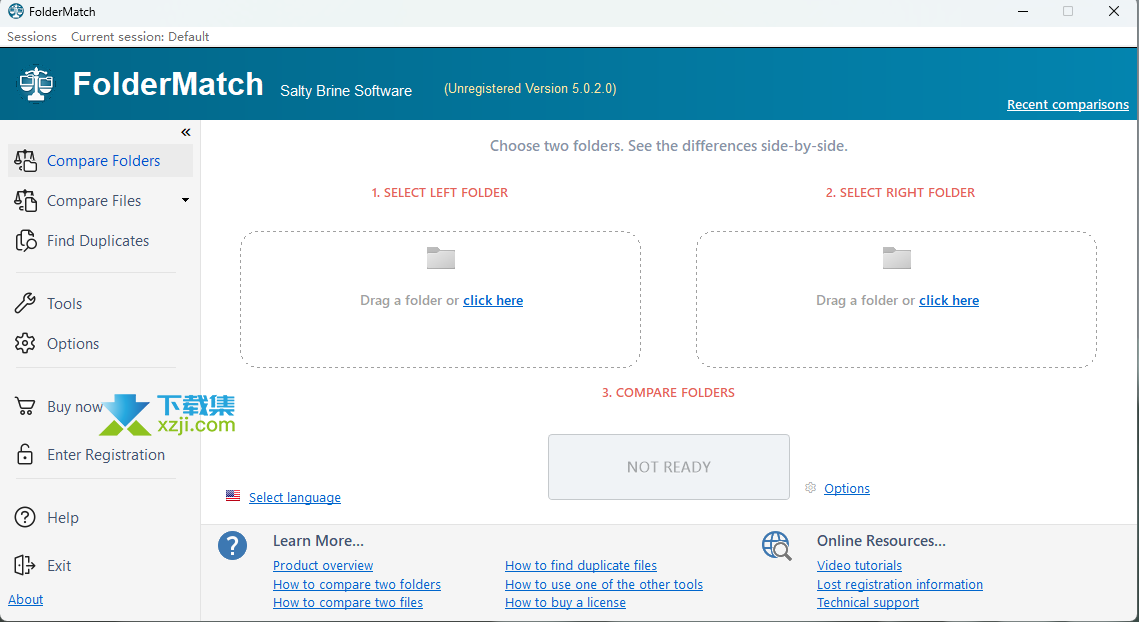
Task: Open How to compare two folders link
Action: 357,584
